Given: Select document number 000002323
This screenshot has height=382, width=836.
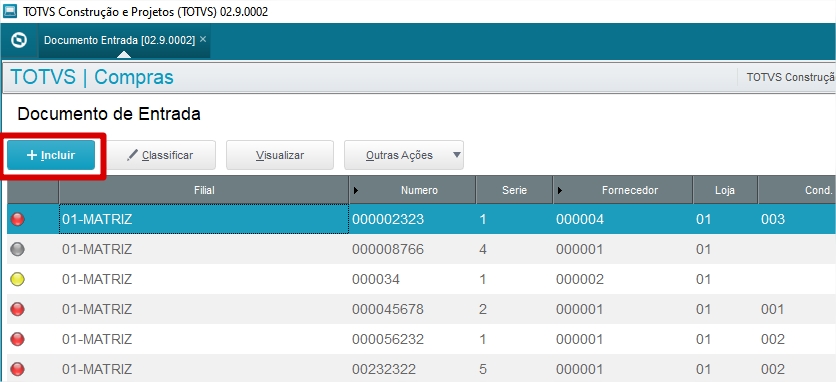Looking at the screenshot, I should [x=388, y=219].
